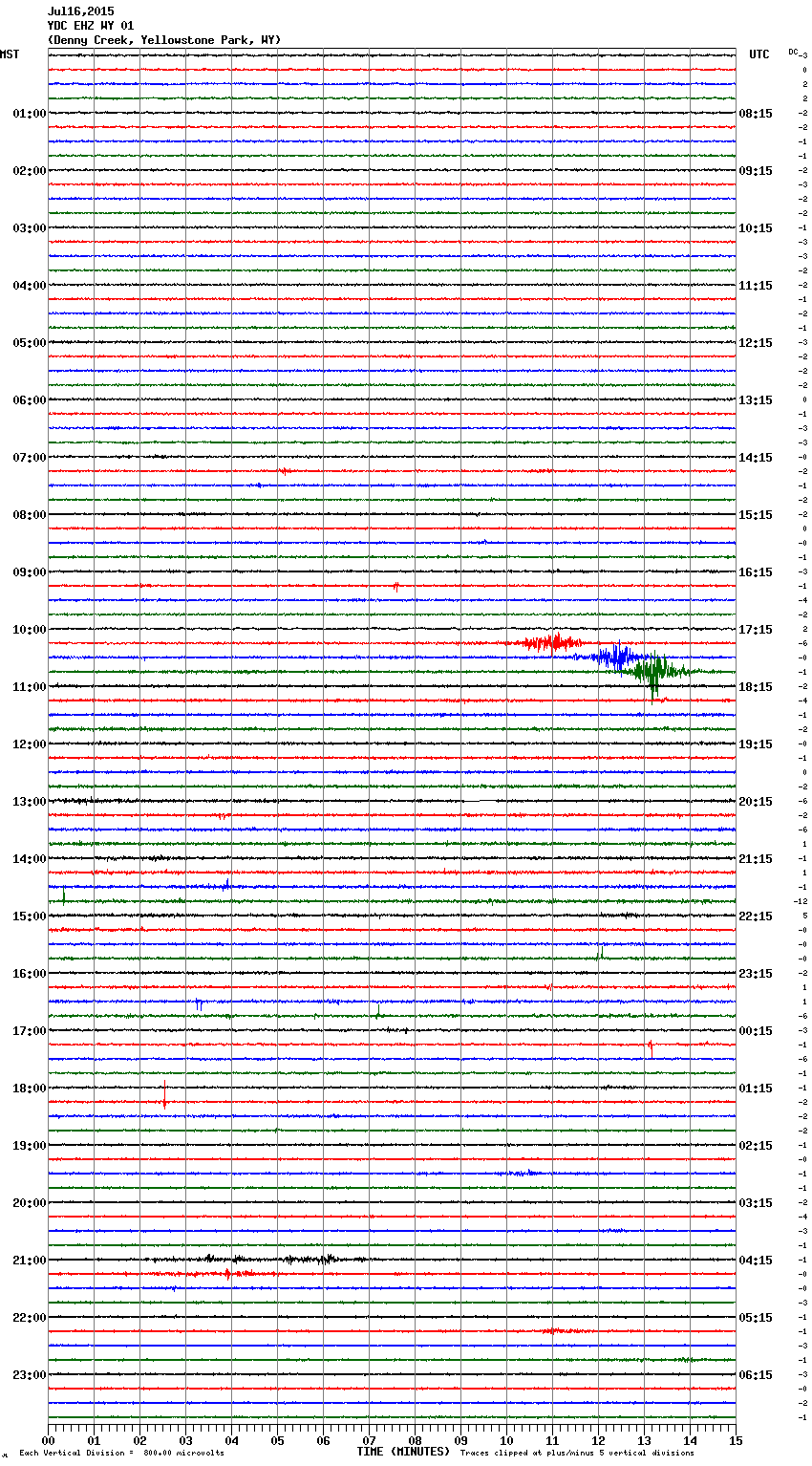Select the MST time label '11:00'
The image size is (812, 1466).
(x=29, y=687)
